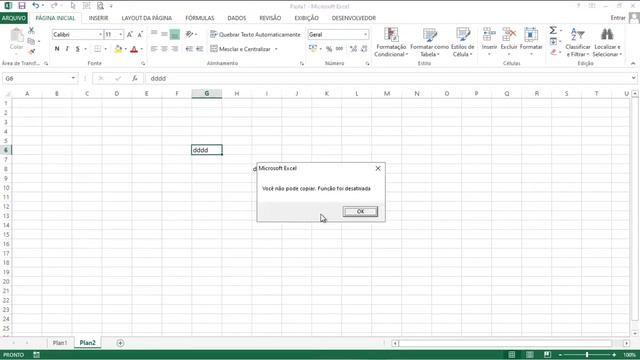This screenshot has width=640, height=360.
Task: Click the fx insert function icon
Action: point(135,78)
